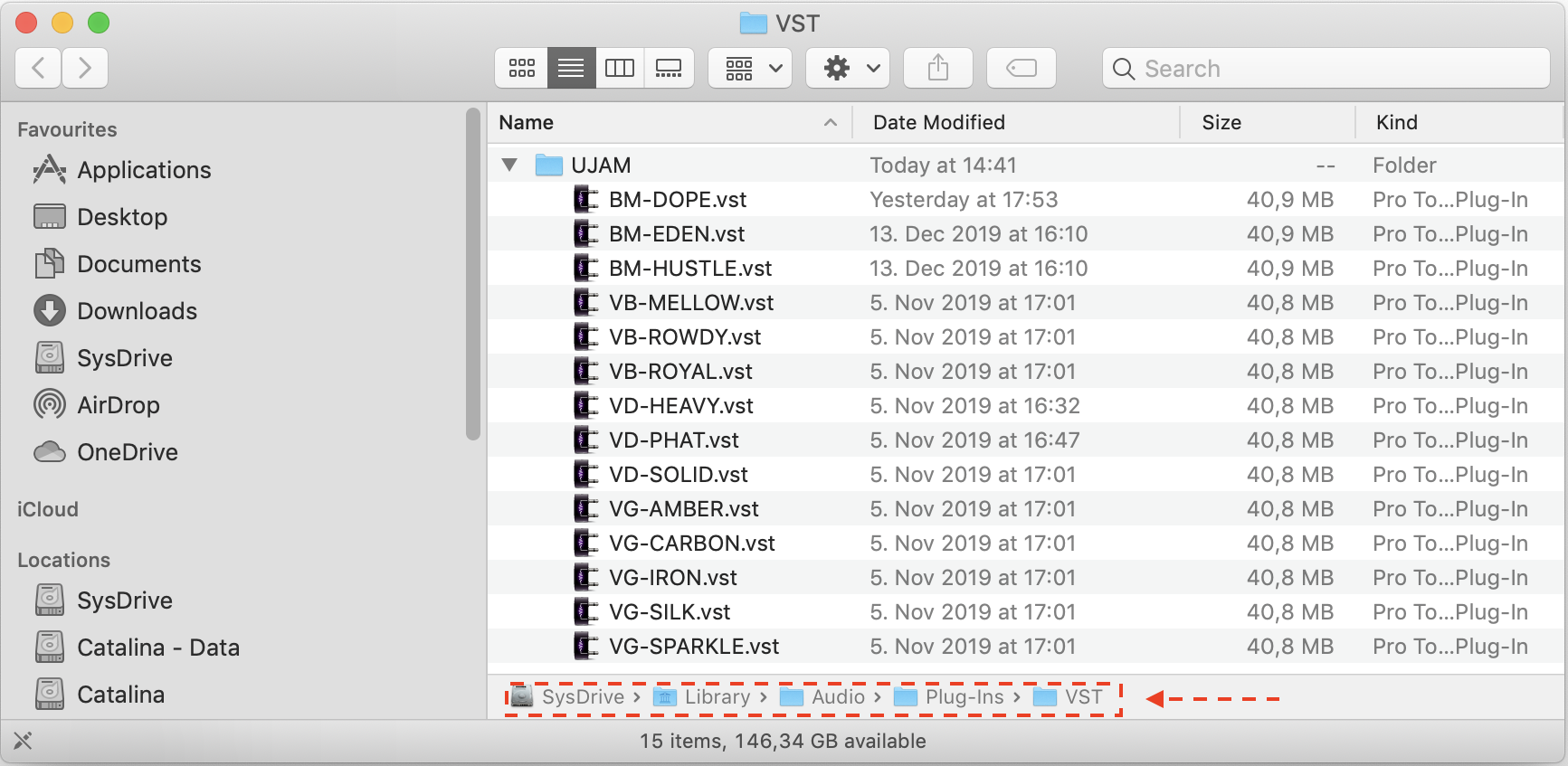
Task: Select the VG-AMBER.vst file
Action: pyautogui.click(x=1025, y=508)
